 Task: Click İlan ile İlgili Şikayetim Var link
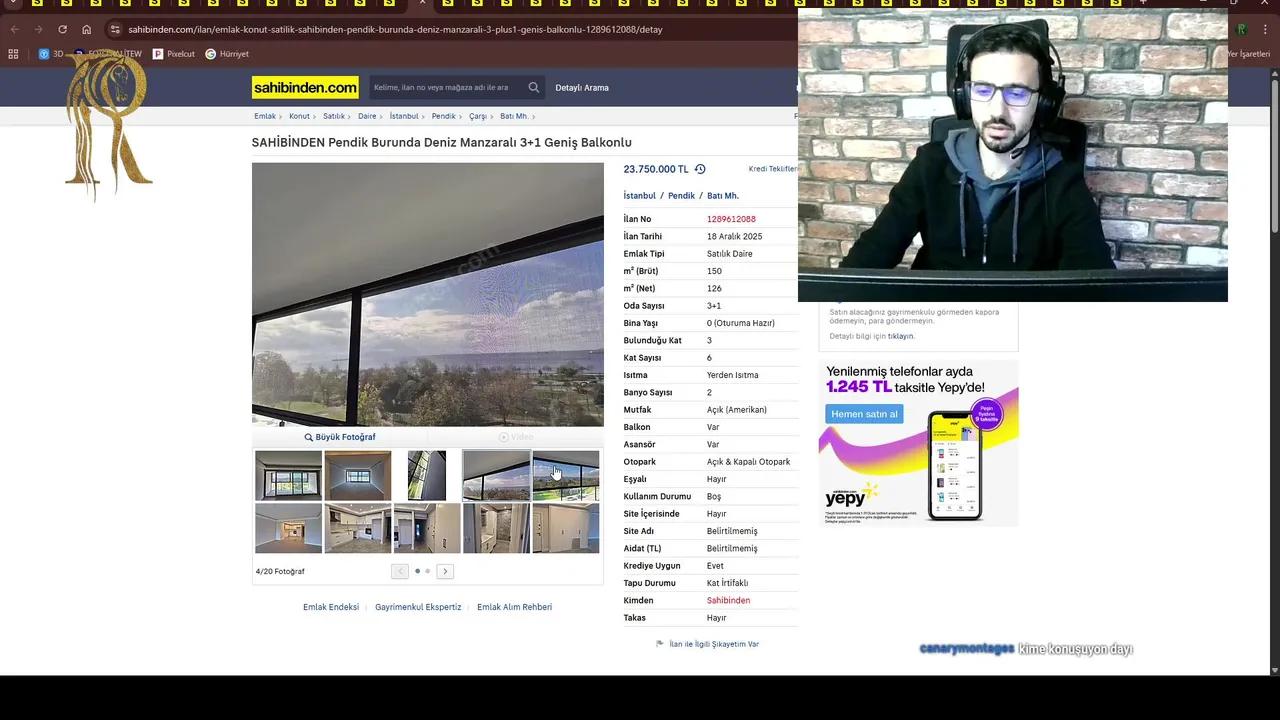[714, 644]
